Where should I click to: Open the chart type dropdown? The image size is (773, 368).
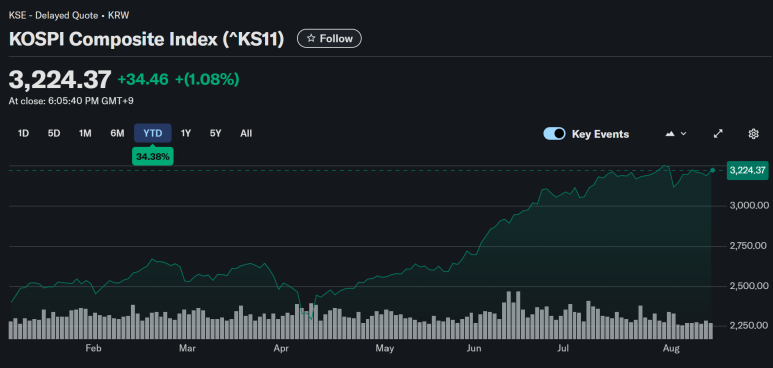click(x=676, y=134)
